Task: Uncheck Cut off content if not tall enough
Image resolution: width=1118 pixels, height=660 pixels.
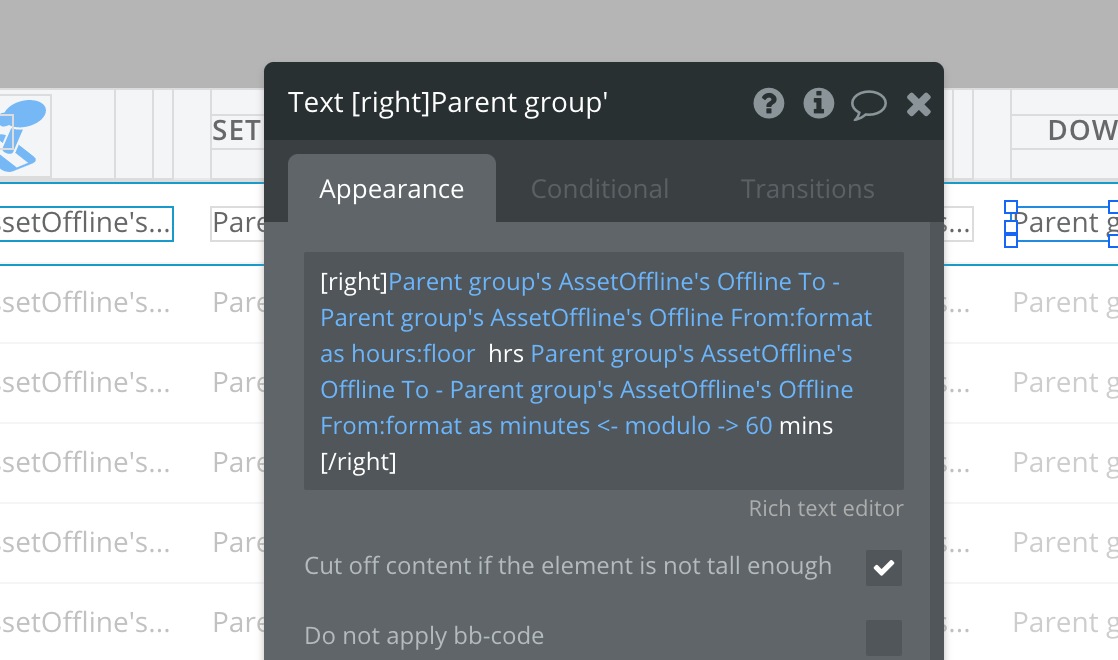Action: pos(884,568)
